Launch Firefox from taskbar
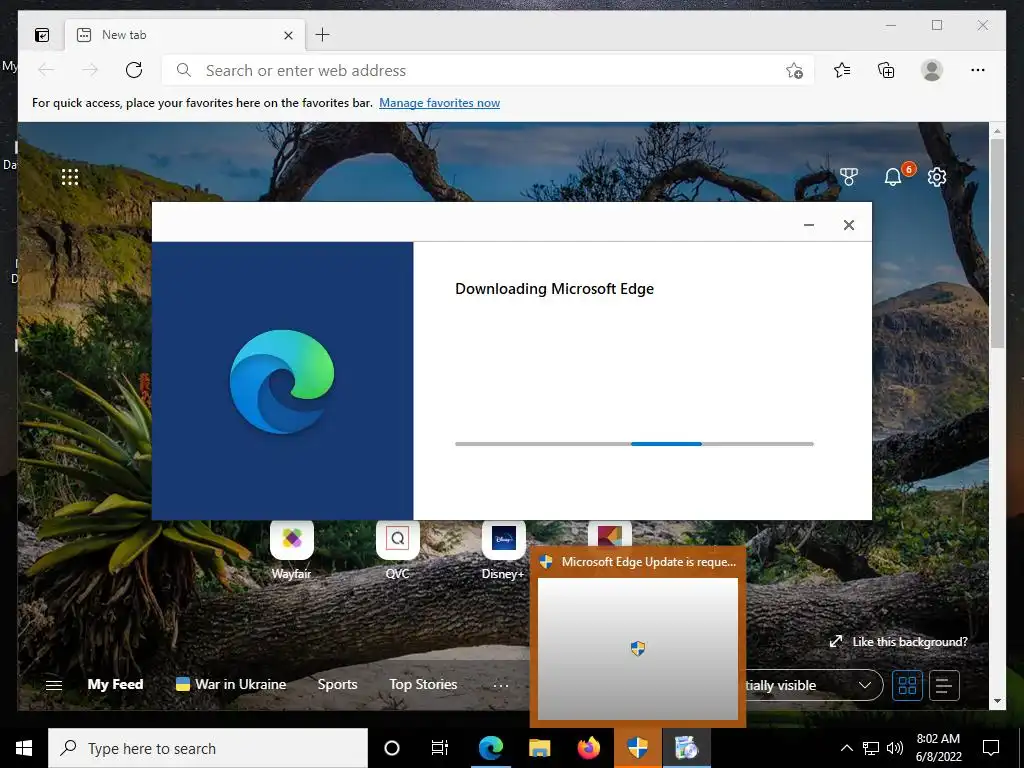This screenshot has width=1024, height=768. click(x=588, y=748)
